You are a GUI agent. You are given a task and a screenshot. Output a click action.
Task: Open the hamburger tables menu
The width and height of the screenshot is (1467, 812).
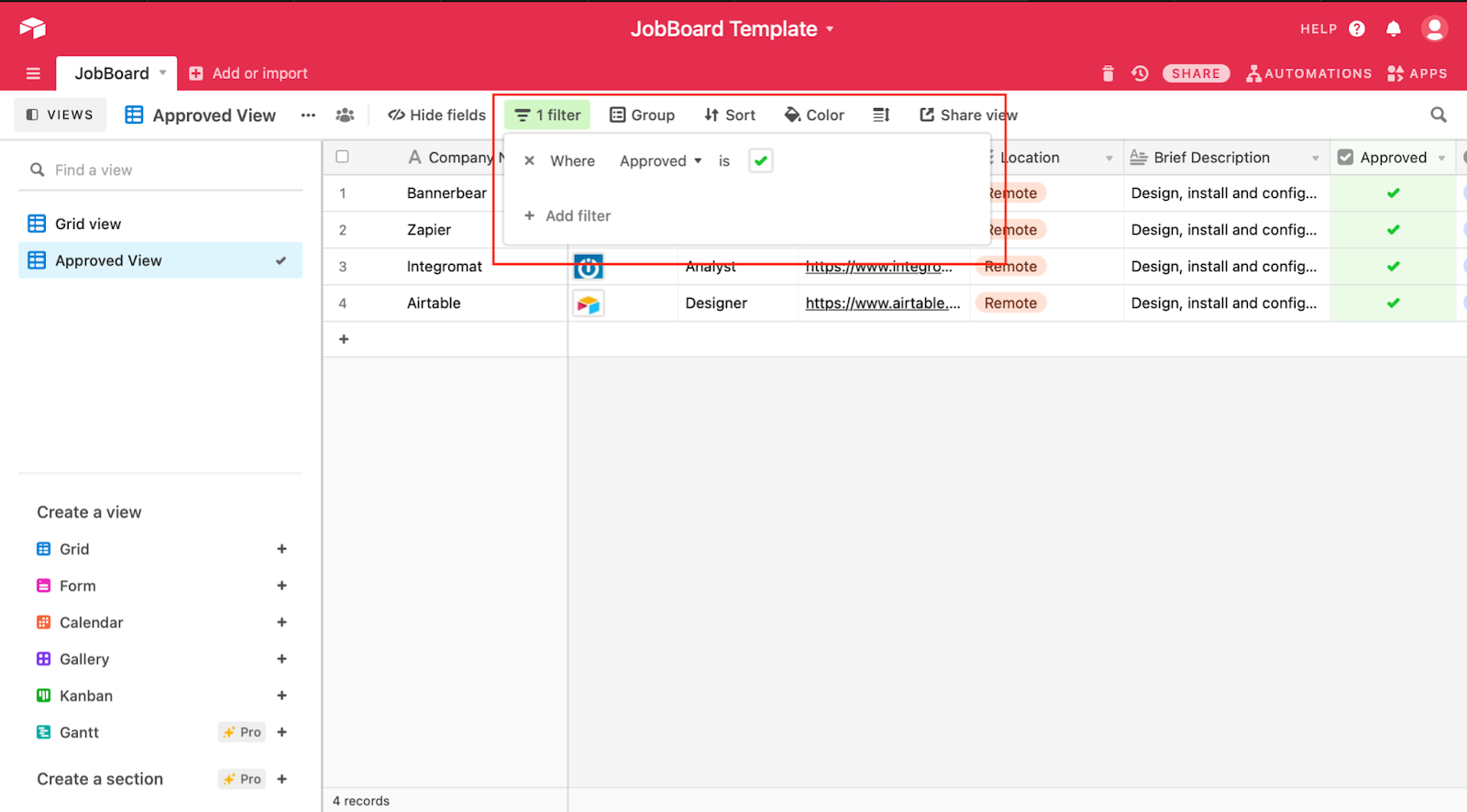coord(33,73)
